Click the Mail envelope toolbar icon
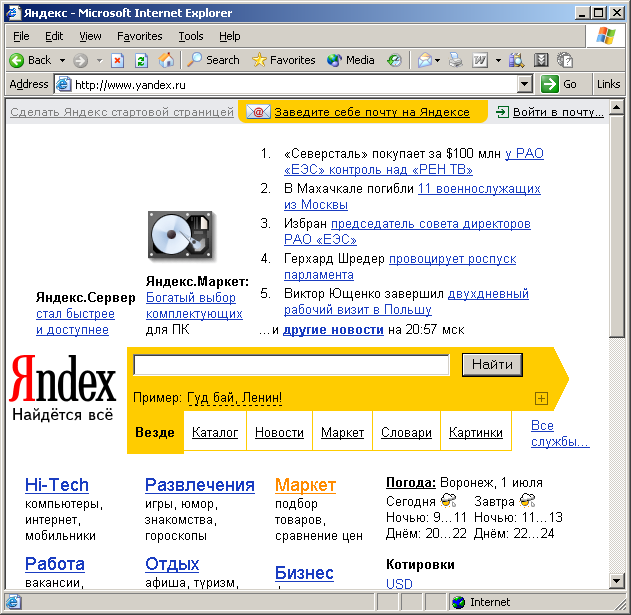The width and height of the screenshot is (631, 615). click(x=425, y=60)
